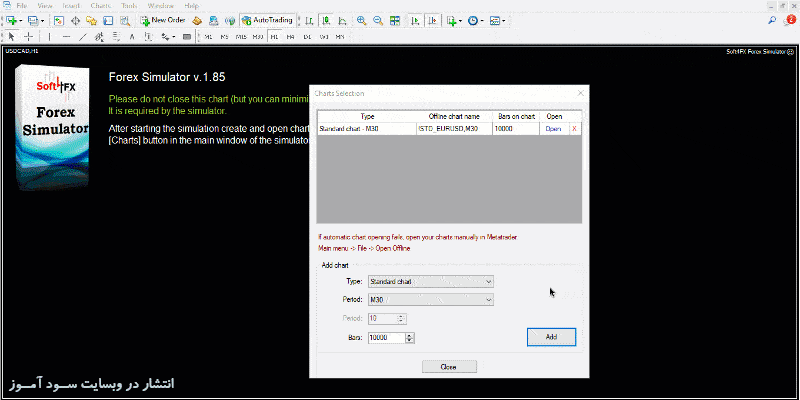Click the Bars spinner arrows
This screenshot has width=800, height=400.
point(411,338)
